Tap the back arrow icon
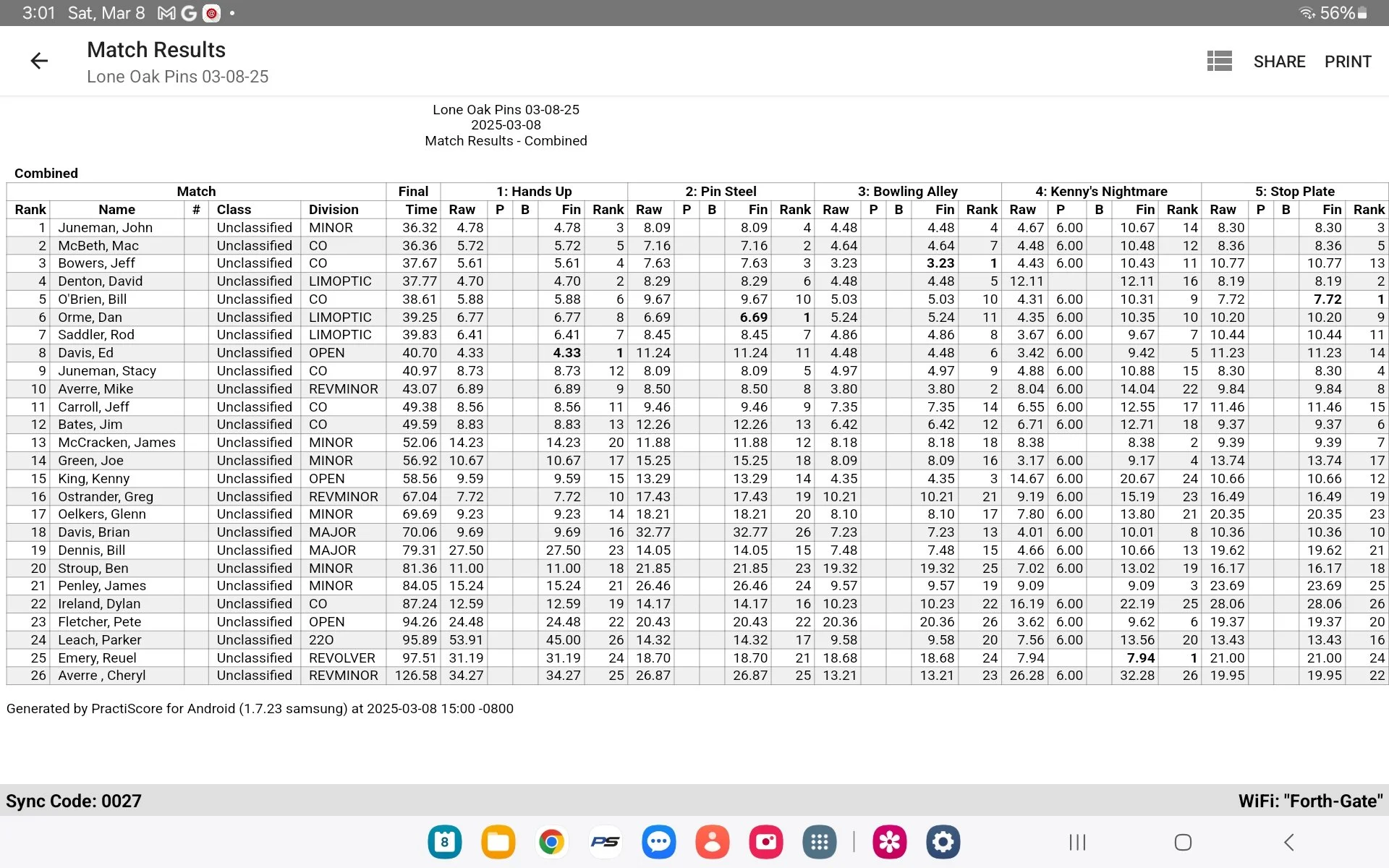 [x=39, y=61]
